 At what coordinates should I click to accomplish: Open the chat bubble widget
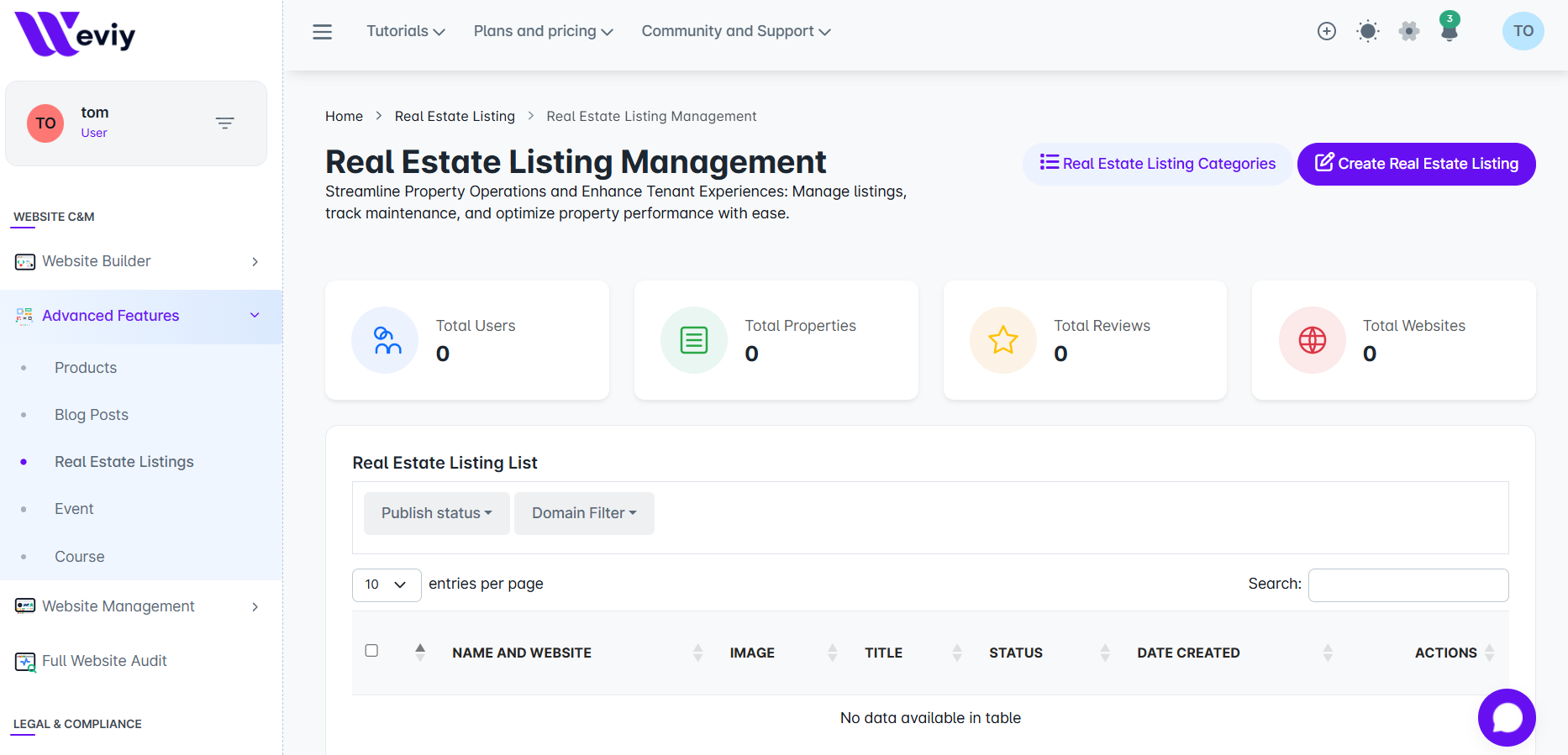(x=1507, y=717)
